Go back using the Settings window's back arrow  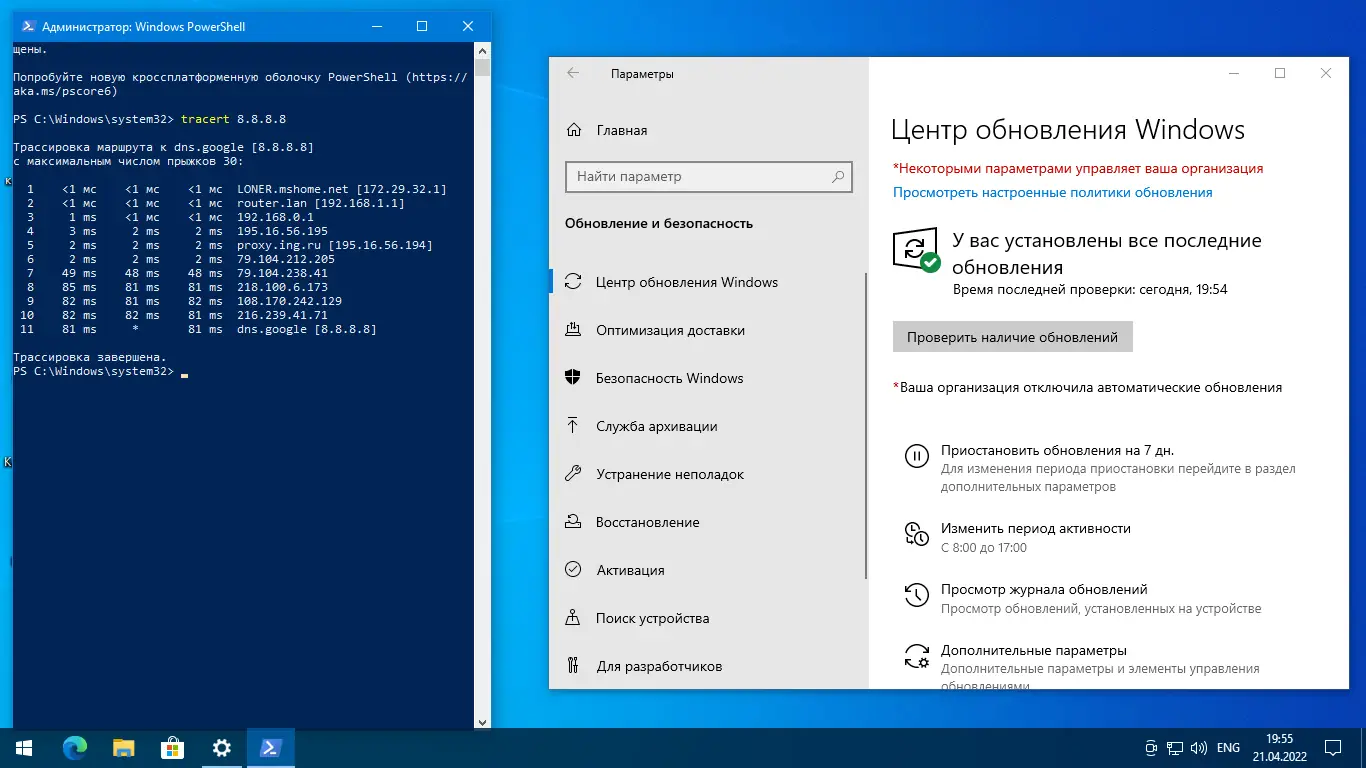coord(573,73)
